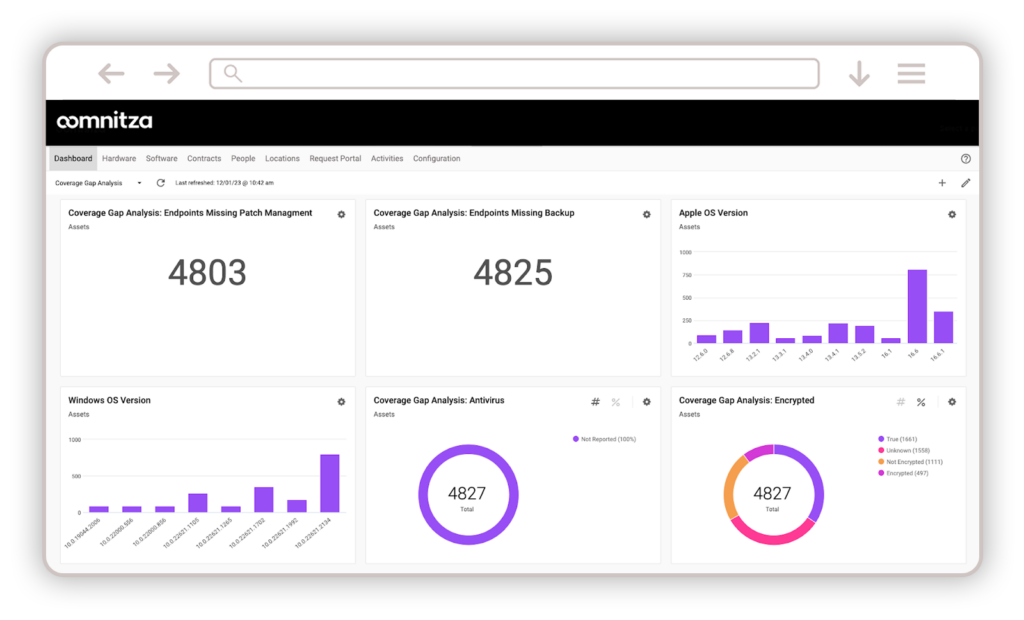Switch Antivirus widget to percent view
This screenshot has height=620, width=1024.
pos(616,402)
